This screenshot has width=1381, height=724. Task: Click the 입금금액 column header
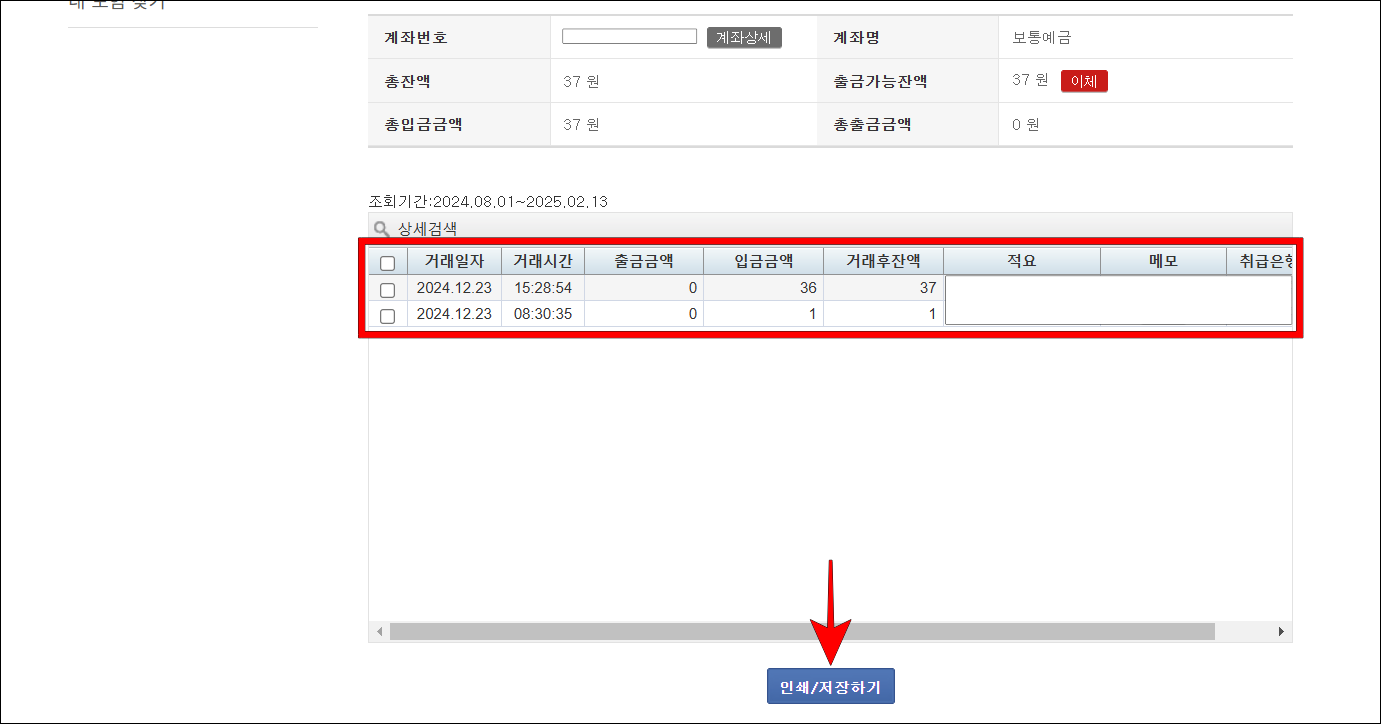tap(763, 260)
